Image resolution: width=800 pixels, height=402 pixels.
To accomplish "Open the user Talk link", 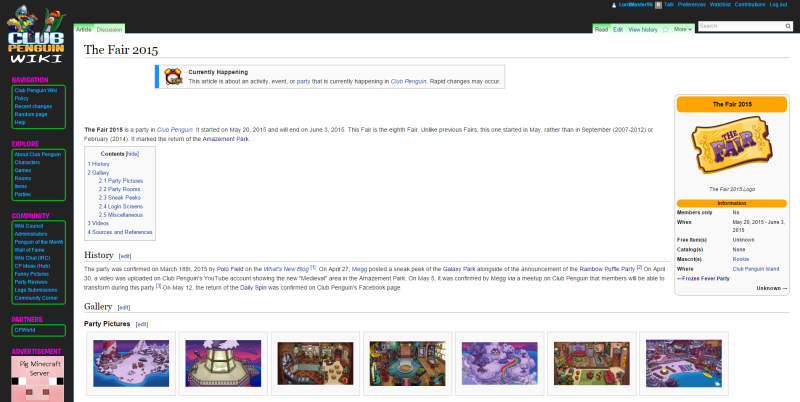I will click(x=669, y=5).
